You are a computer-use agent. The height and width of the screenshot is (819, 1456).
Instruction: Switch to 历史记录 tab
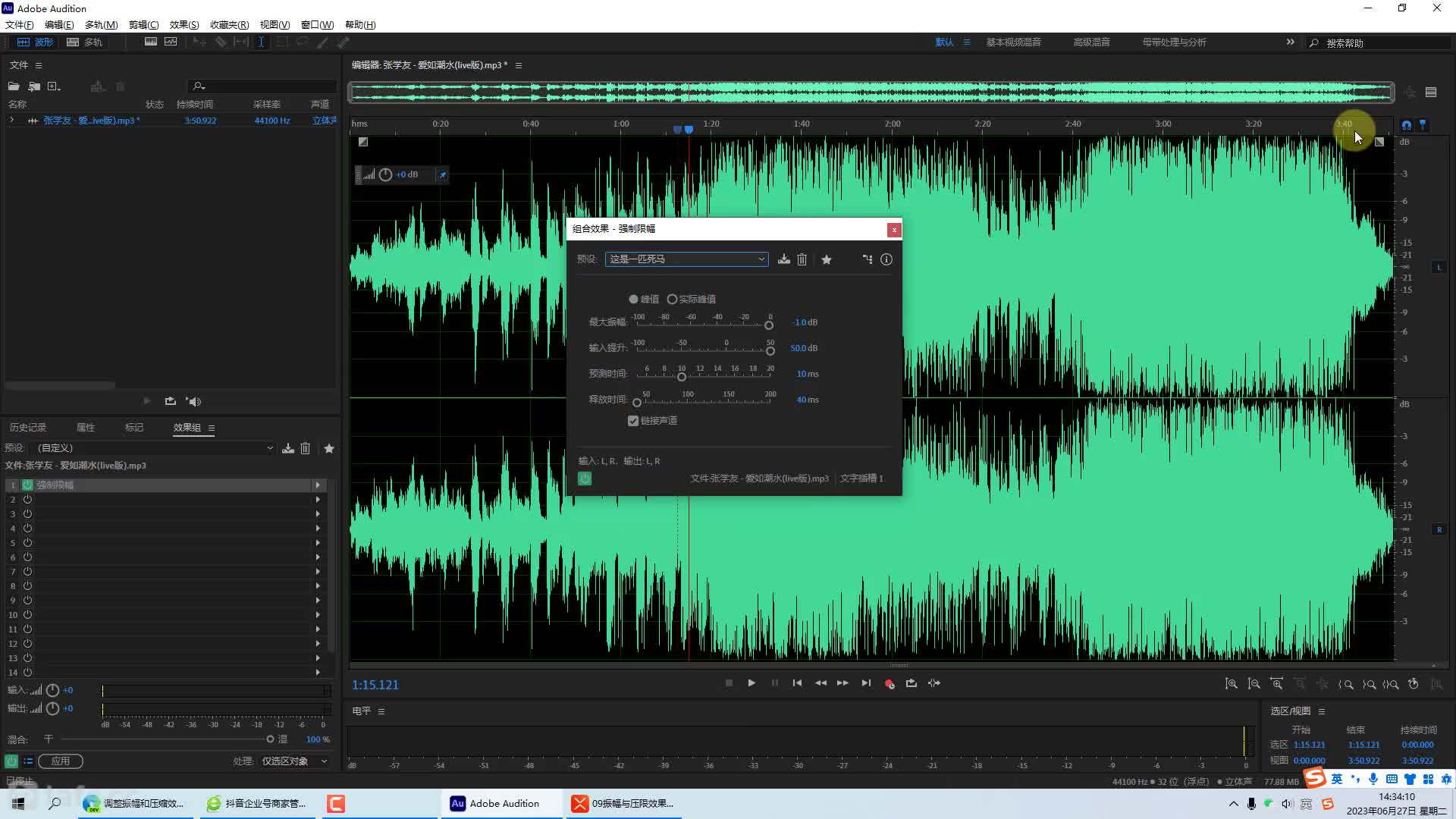[x=28, y=428]
